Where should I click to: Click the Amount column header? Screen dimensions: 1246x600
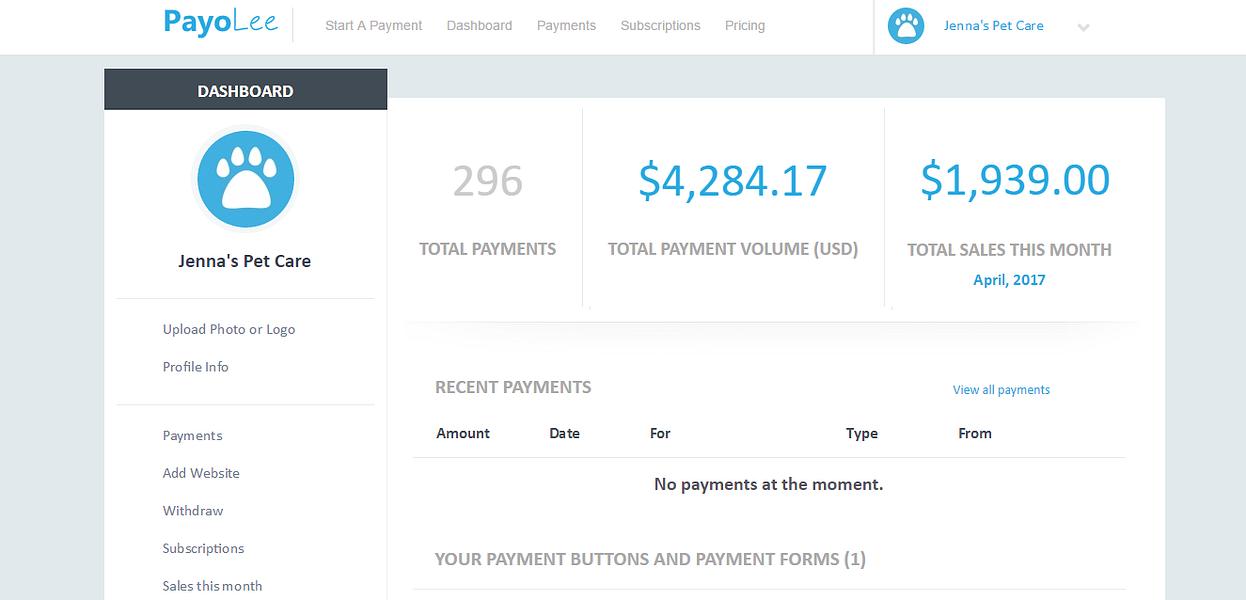point(463,433)
